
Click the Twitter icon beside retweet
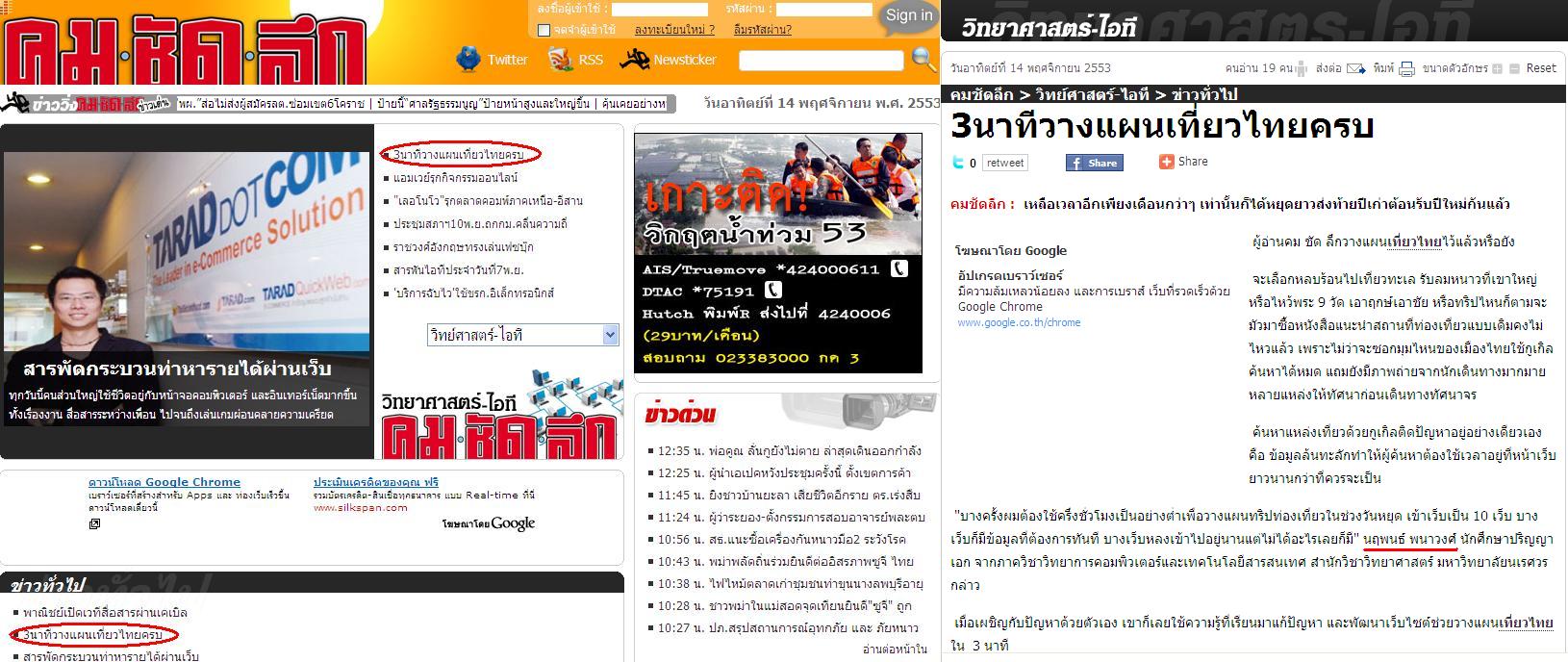tap(958, 163)
